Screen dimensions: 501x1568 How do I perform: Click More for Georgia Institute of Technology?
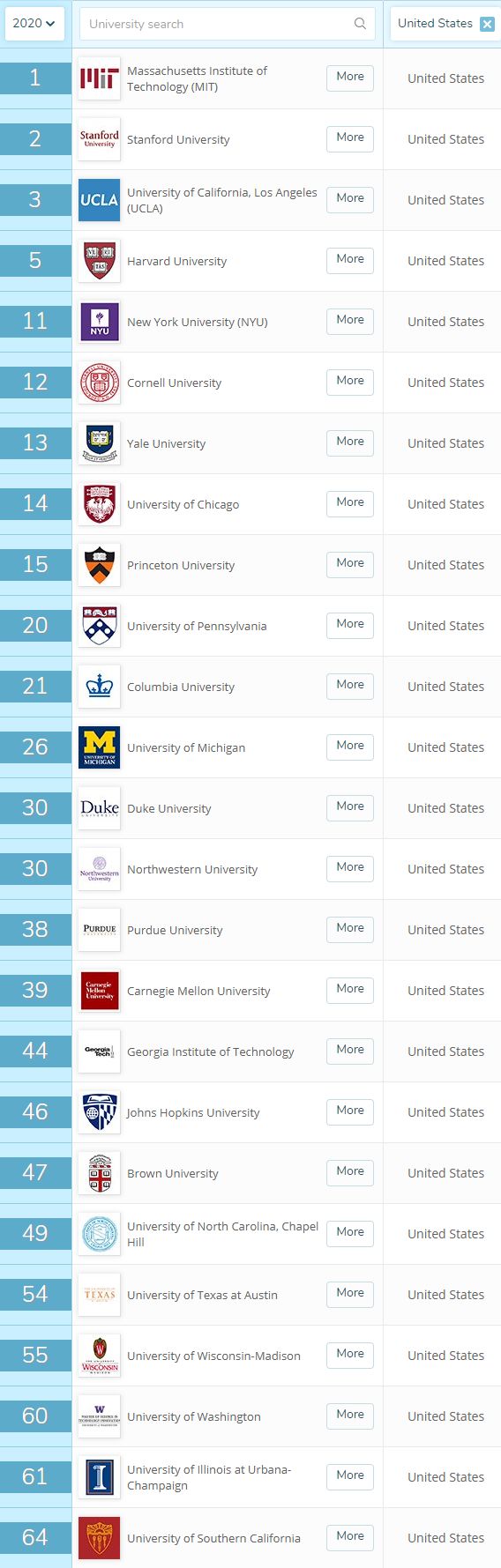click(x=350, y=1050)
